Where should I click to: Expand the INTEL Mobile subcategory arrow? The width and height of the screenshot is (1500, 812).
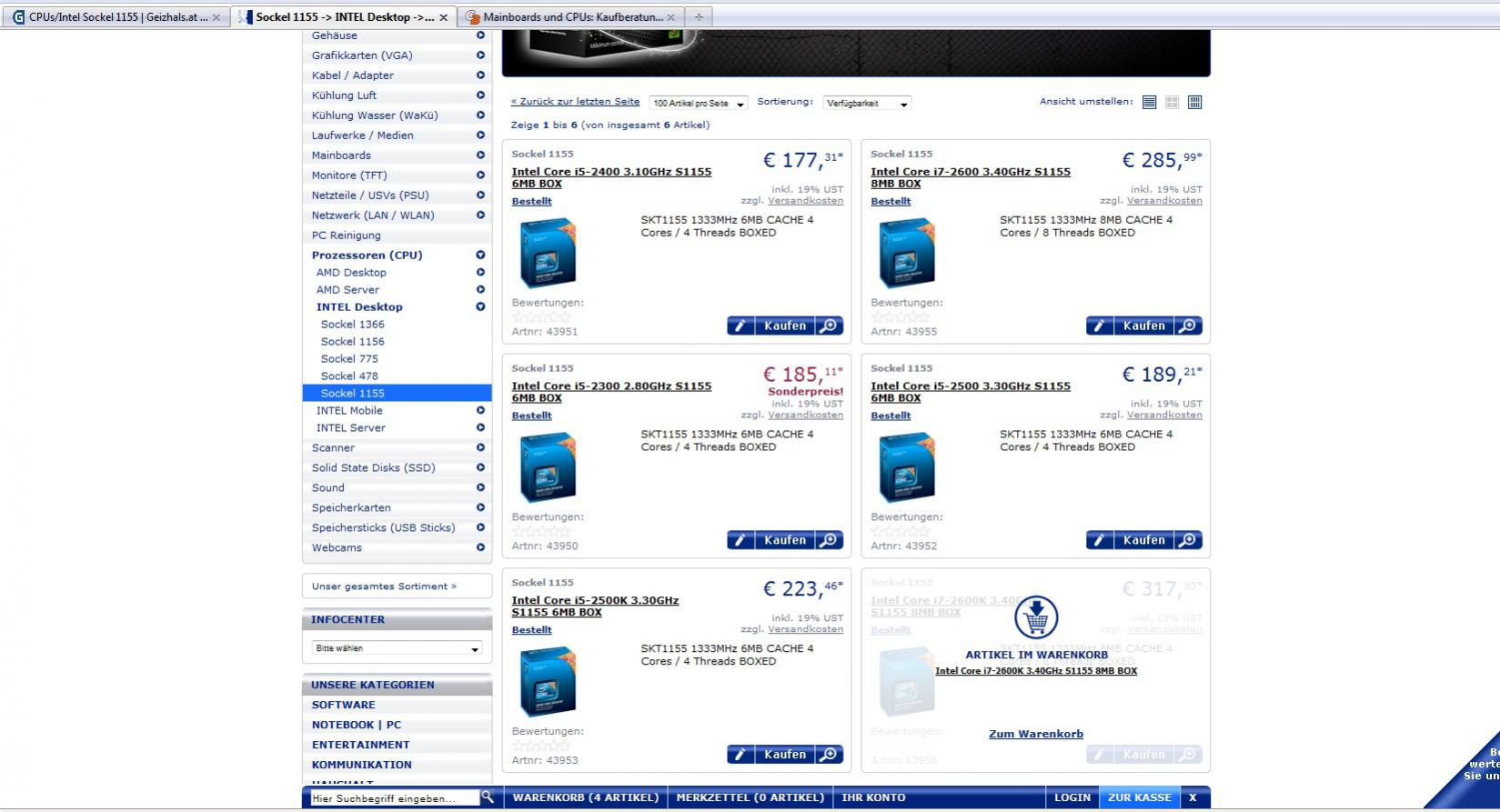[x=480, y=411]
